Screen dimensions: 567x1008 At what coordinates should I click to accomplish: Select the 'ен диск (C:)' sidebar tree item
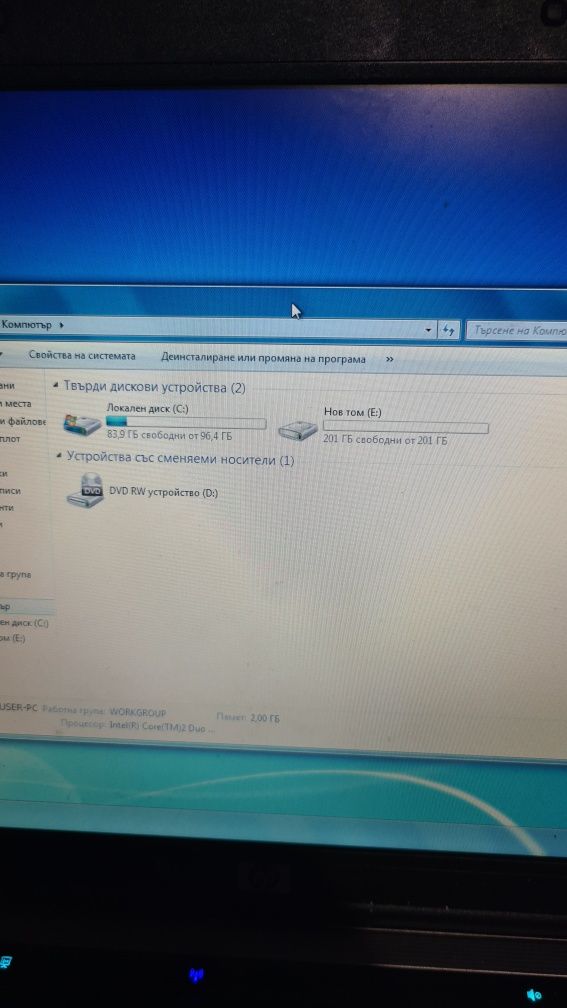pos(24,623)
